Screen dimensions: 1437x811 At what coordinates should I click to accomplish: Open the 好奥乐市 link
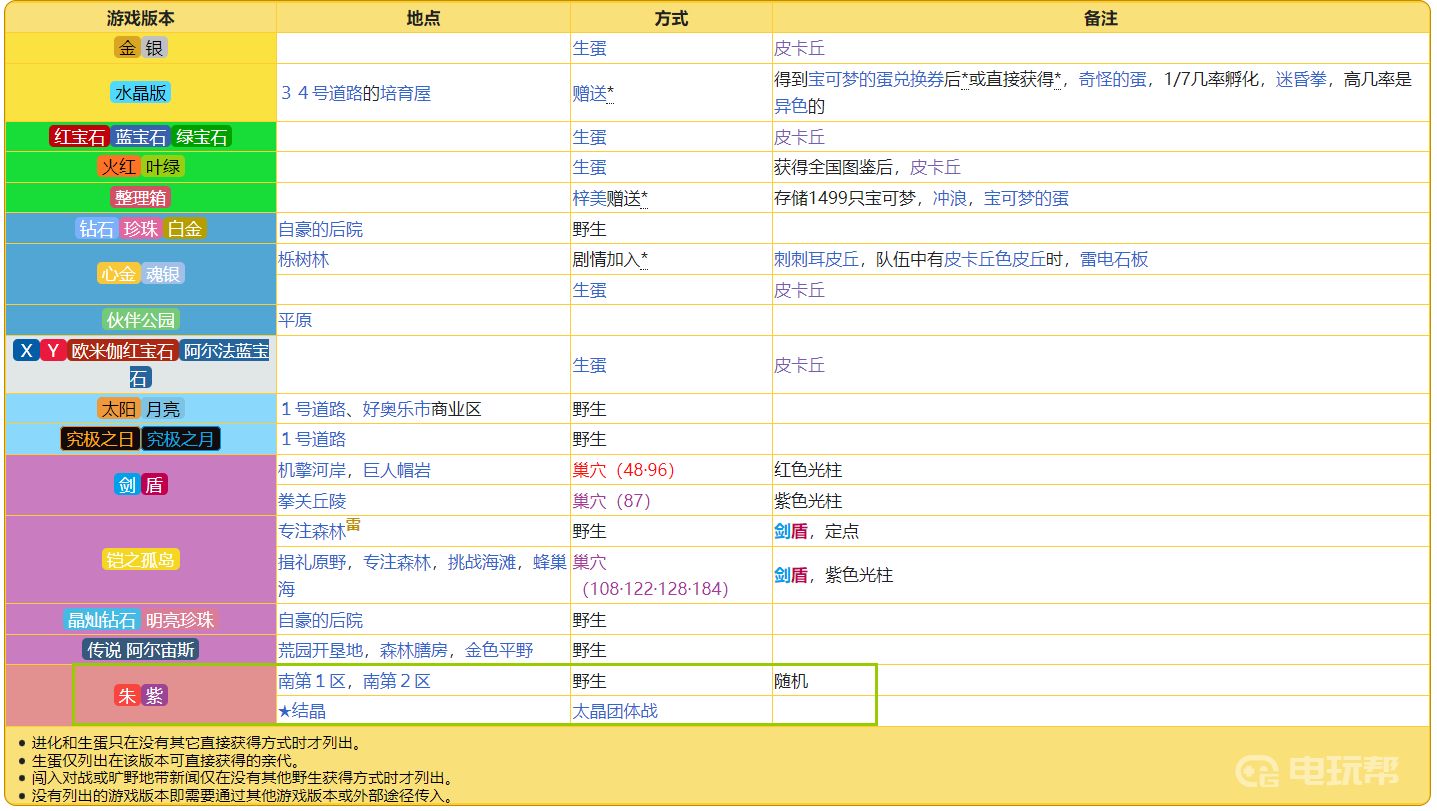coord(397,409)
